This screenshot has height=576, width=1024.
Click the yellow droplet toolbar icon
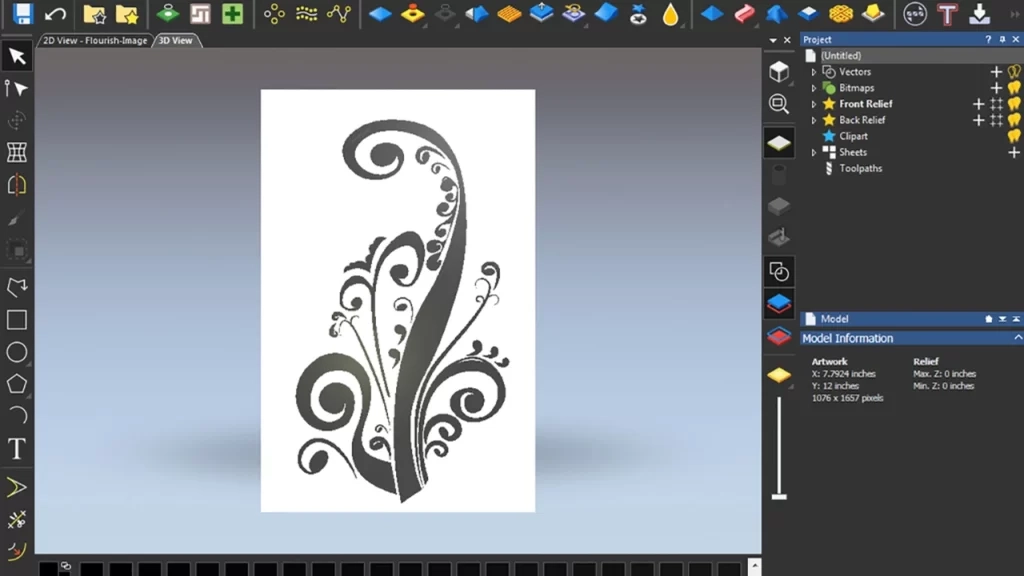pos(670,14)
